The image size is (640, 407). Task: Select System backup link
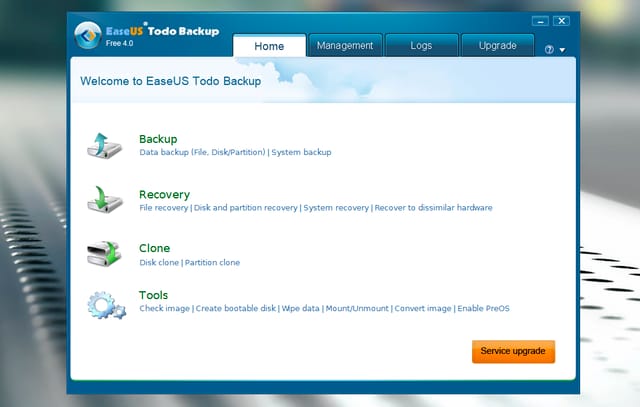pyautogui.click(x=301, y=152)
